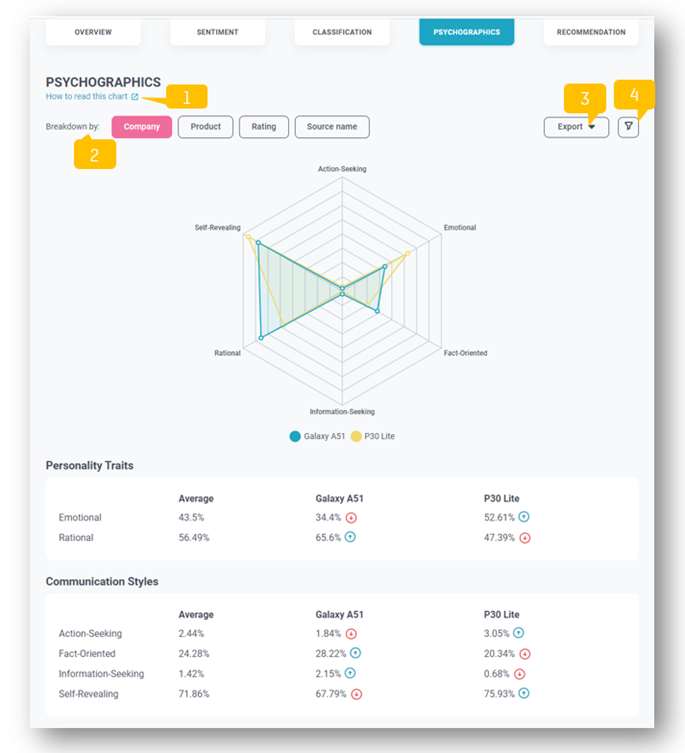Click the P30 Lite Emotional data point on radar
685x753 pixels.
click(x=407, y=253)
